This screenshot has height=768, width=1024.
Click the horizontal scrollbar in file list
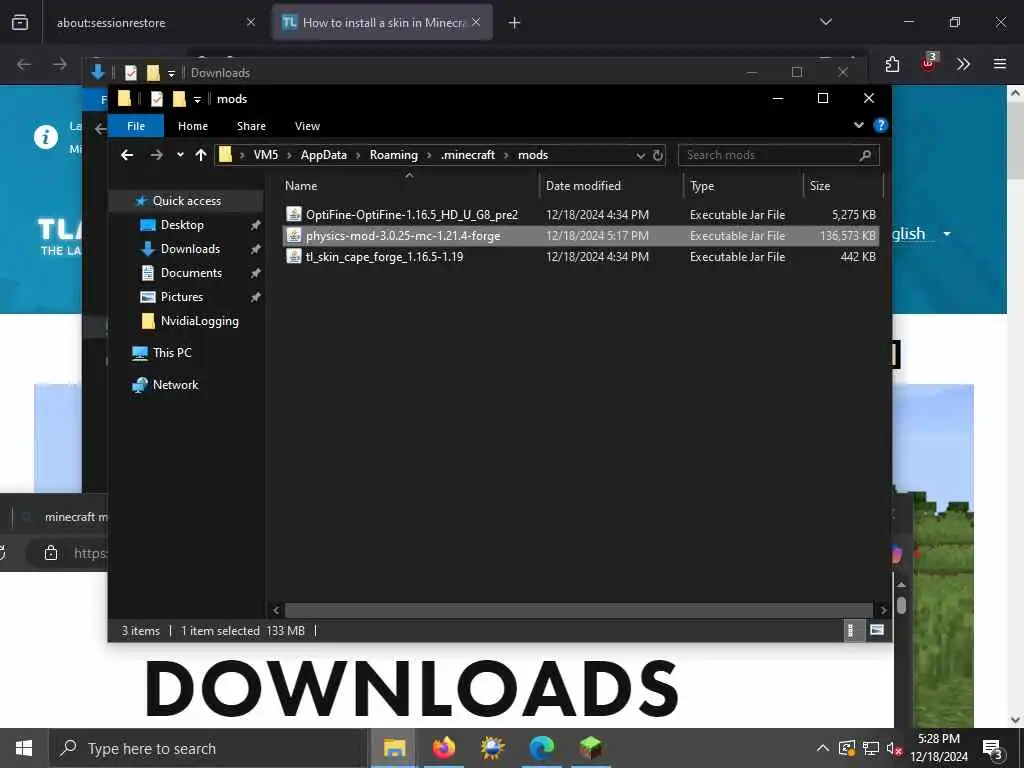coord(579,610)
